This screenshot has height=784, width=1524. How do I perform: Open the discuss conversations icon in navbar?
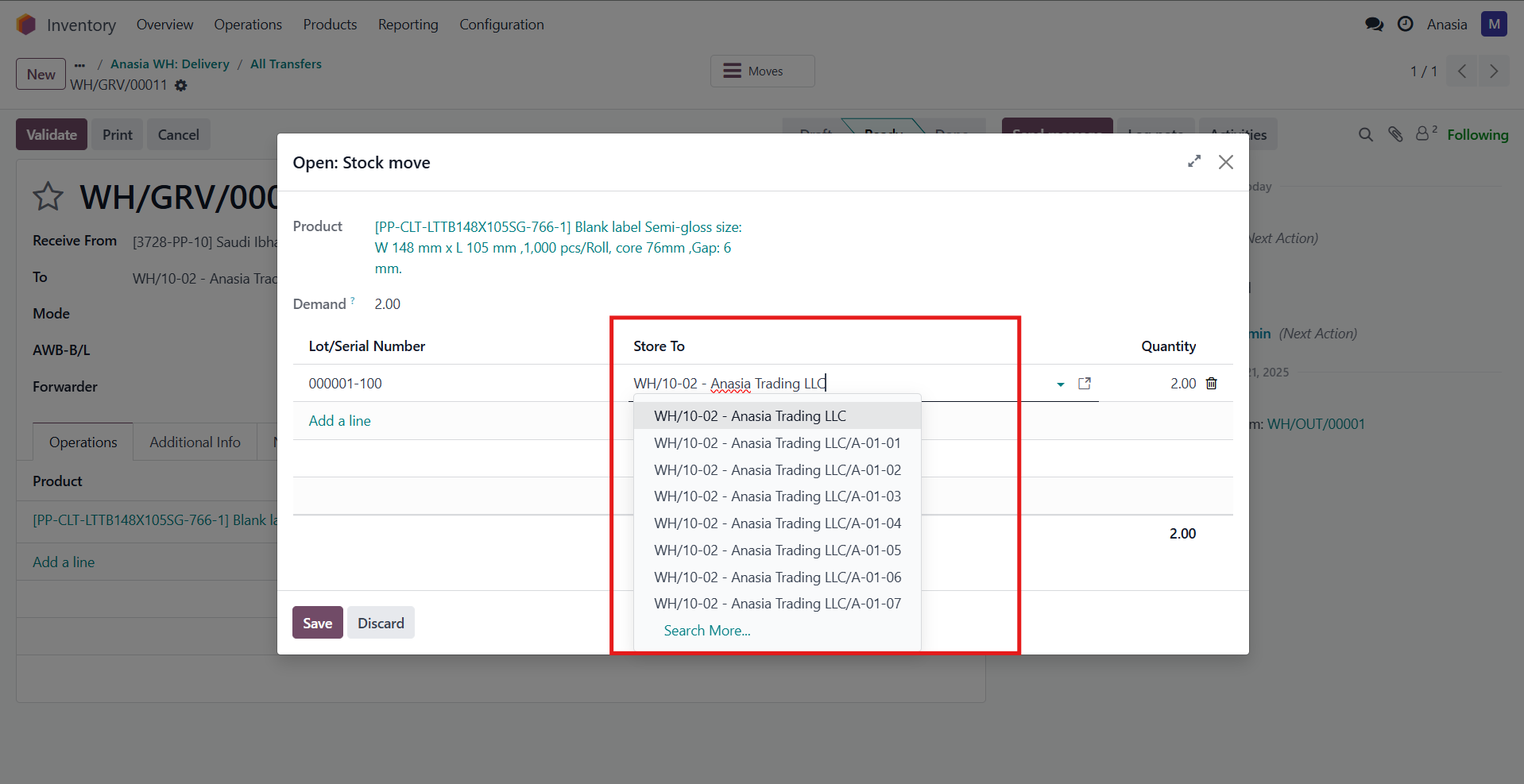(x=1374, y=25)
